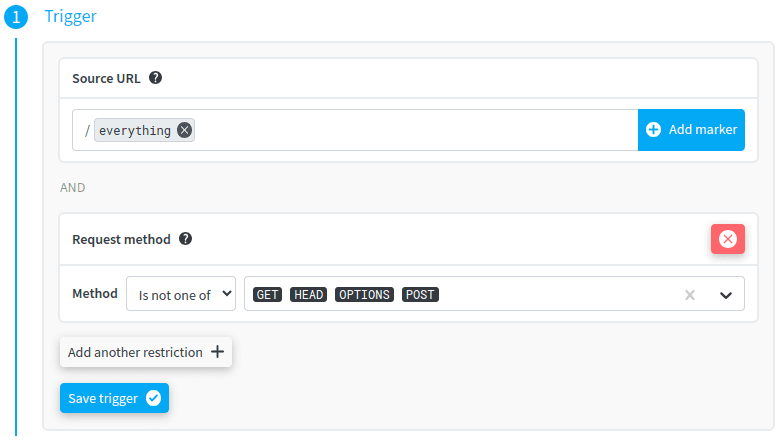779x442 pixels.
Task: Click the step 1 number circle
Action: coord(15,17)
